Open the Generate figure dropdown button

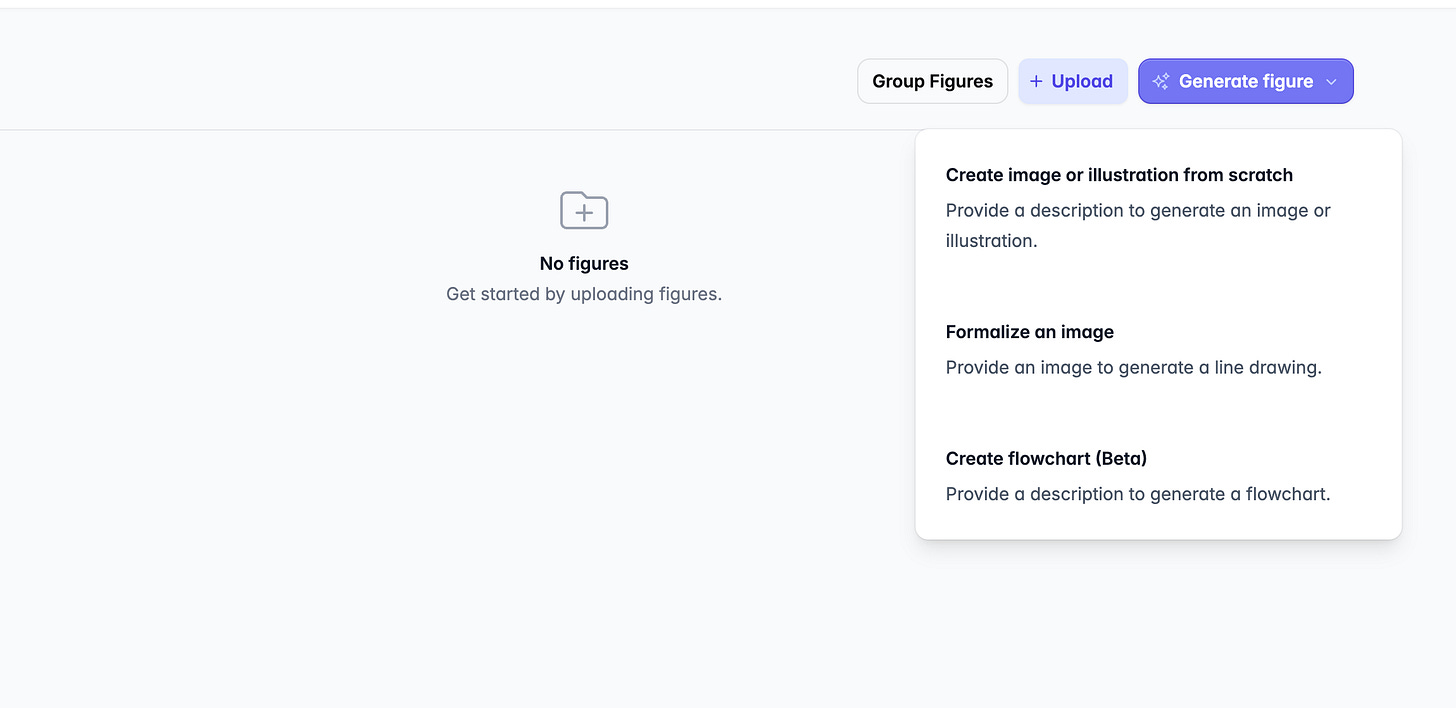(x=1245, y=81)
